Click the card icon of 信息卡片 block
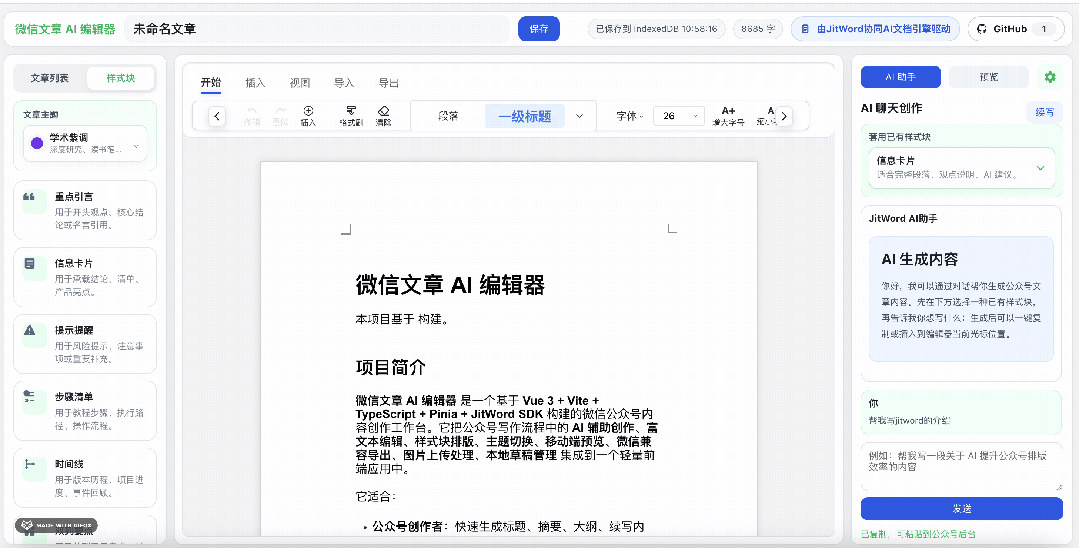Image resolution: width=1080 pixels, height=549 pixels. tap(30, 264)
